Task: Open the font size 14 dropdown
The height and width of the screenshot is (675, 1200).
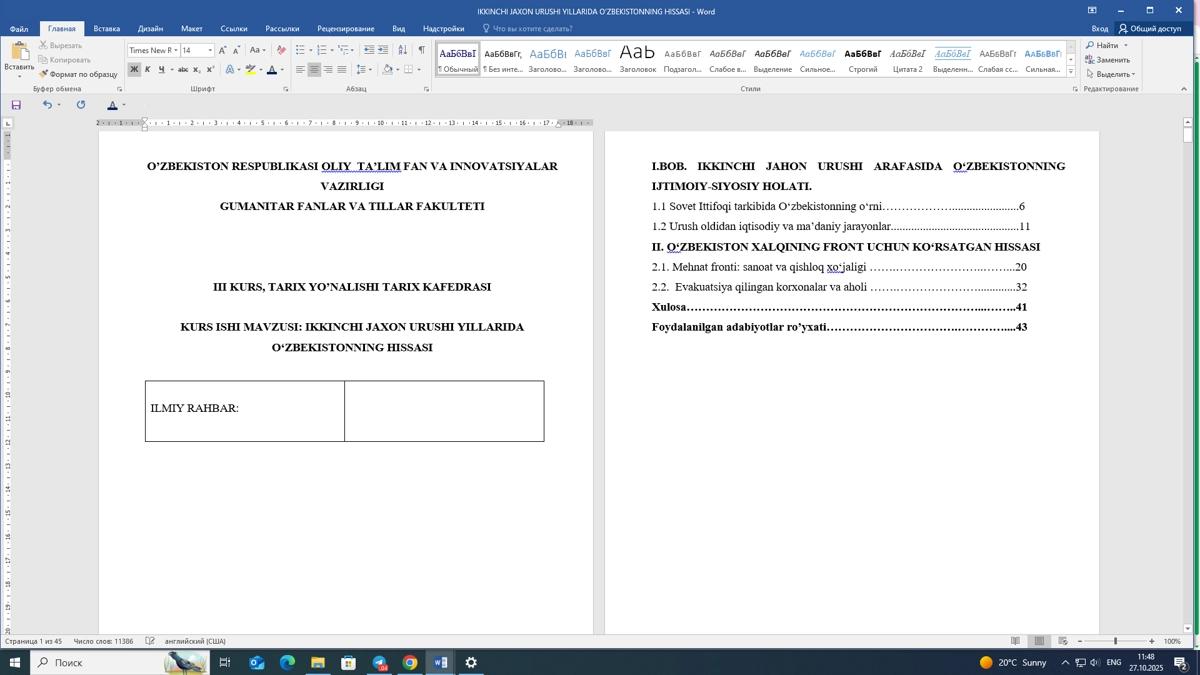Action: [210, 50]
